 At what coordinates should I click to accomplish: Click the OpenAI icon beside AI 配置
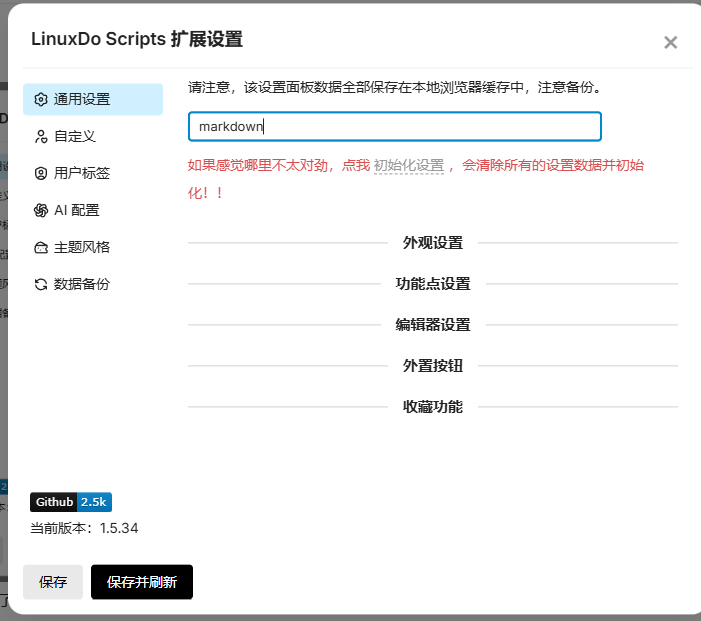(41, 210)
